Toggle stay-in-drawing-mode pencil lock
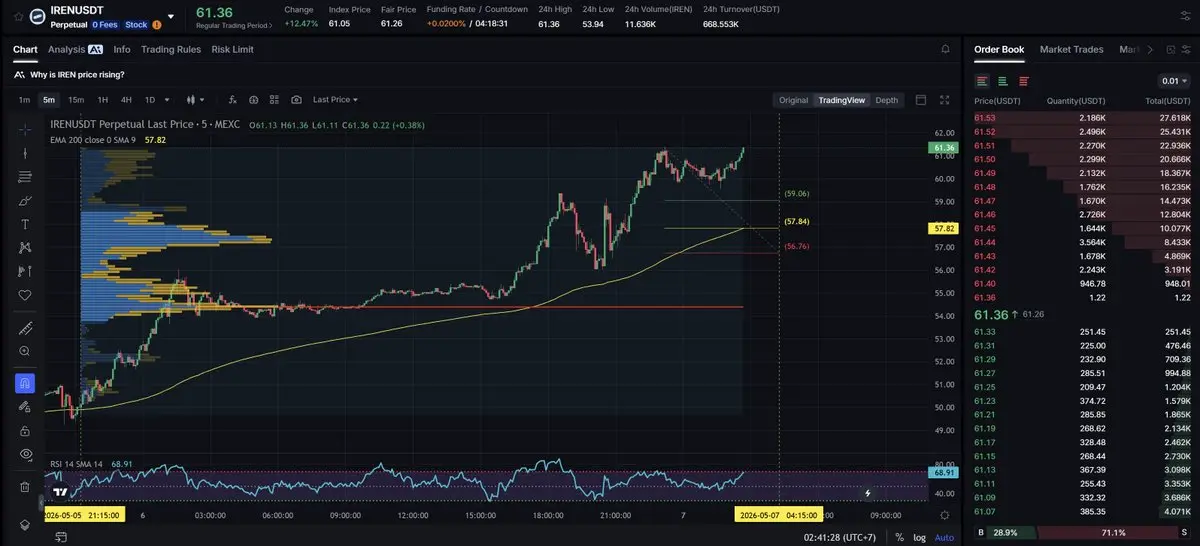 pos(25,406)
